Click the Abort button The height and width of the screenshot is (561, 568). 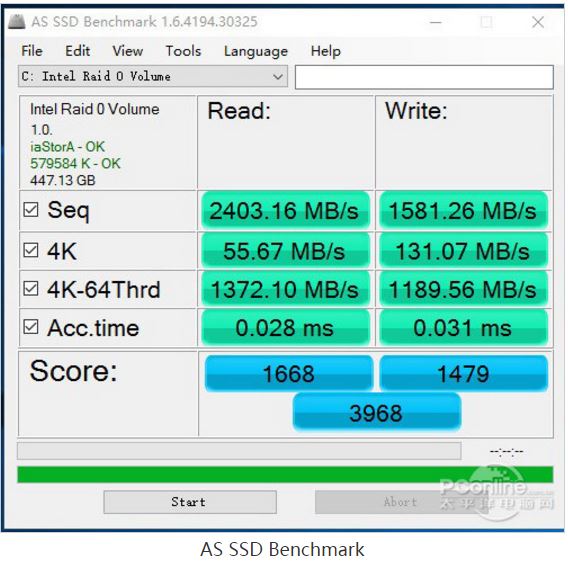(x=400, y=502)
